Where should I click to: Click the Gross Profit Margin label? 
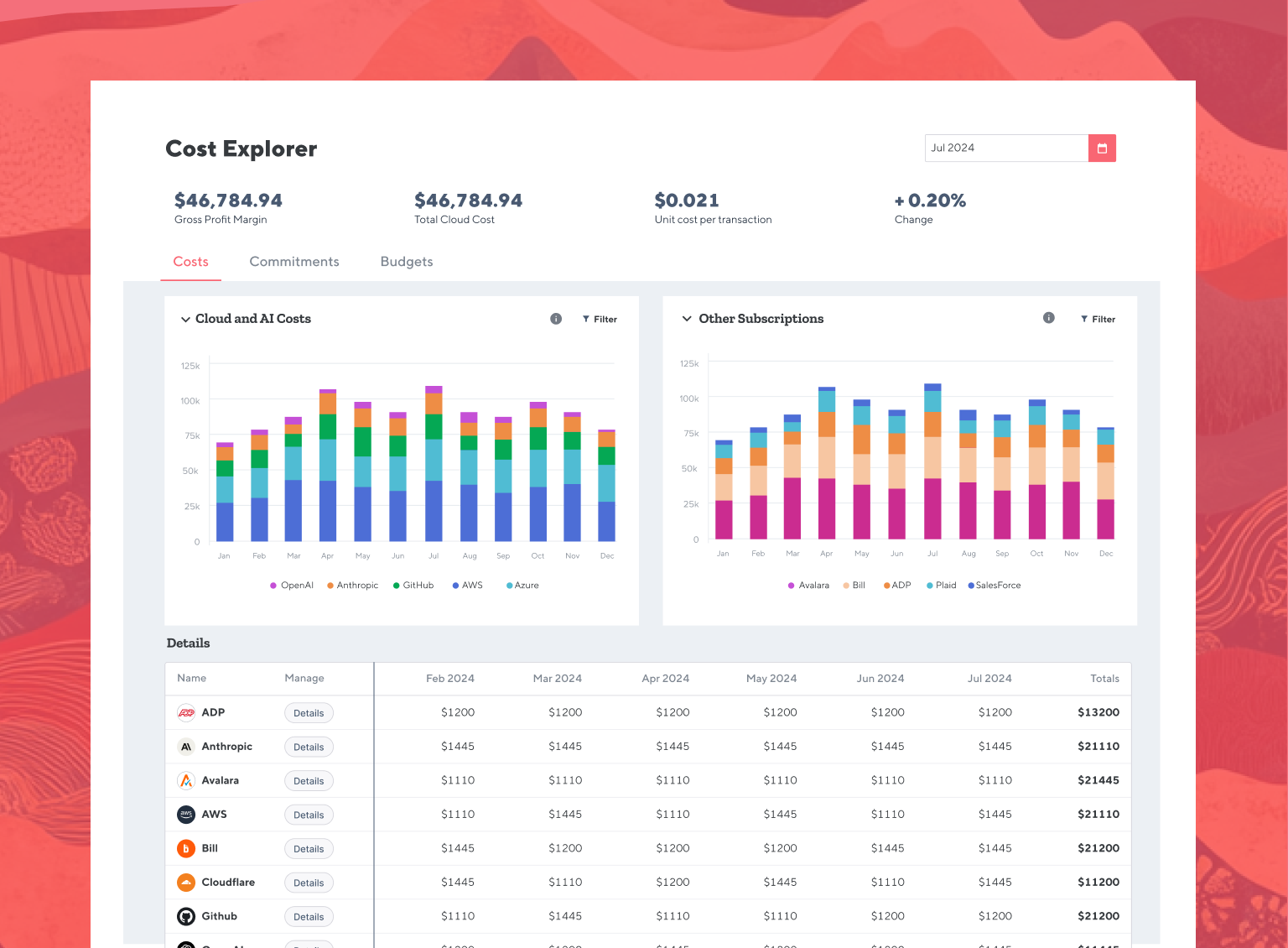tap(221, 220)
